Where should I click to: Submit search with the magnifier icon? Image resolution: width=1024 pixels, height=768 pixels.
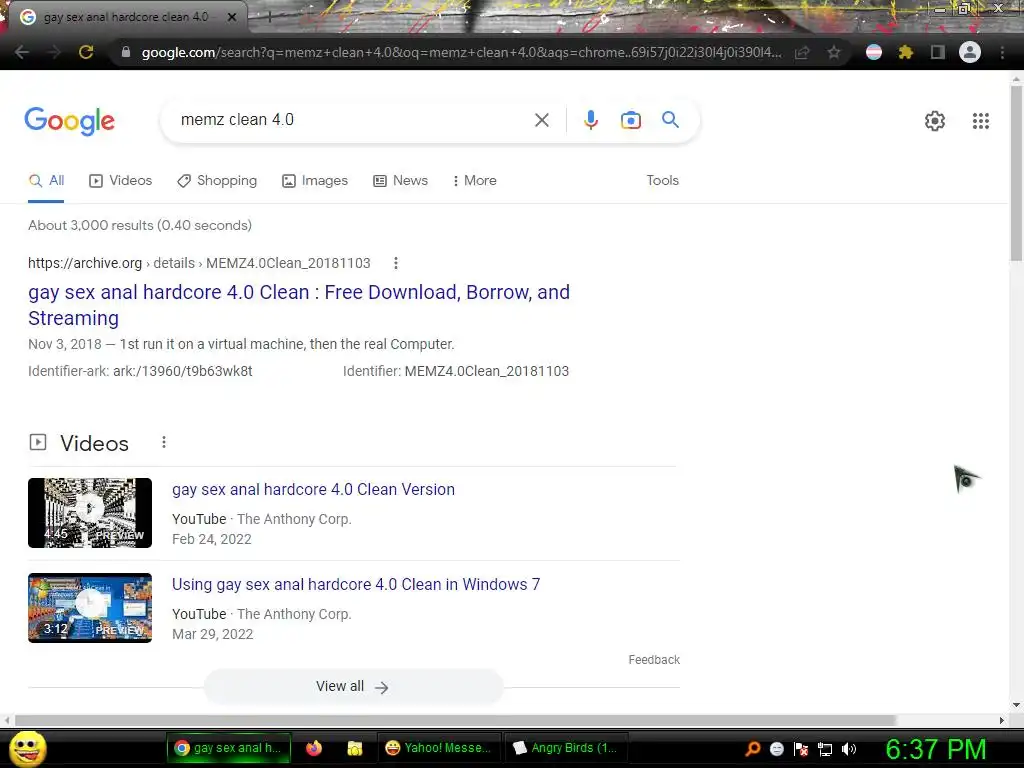(x=670, y=120)
